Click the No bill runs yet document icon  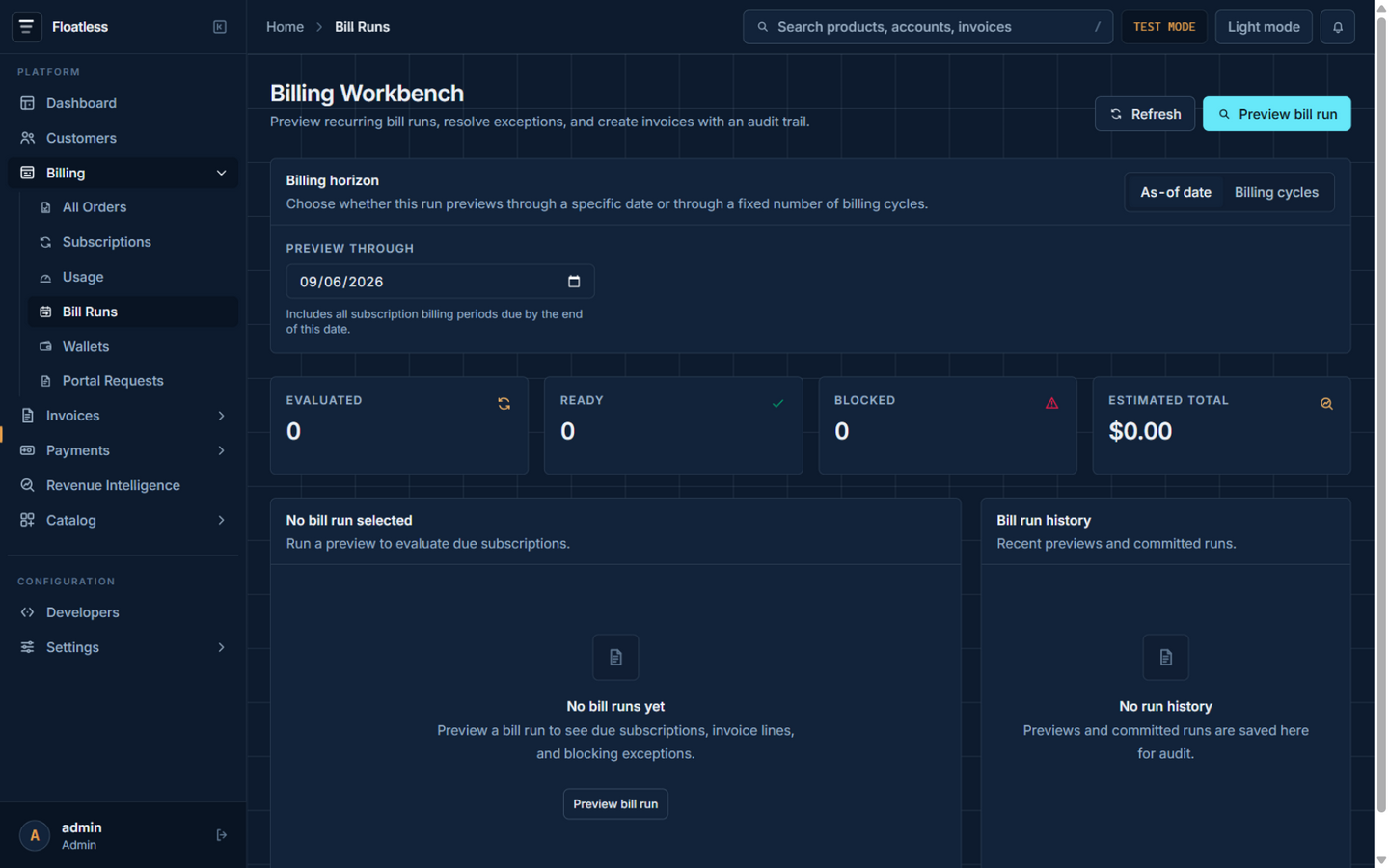pos(615,658)
